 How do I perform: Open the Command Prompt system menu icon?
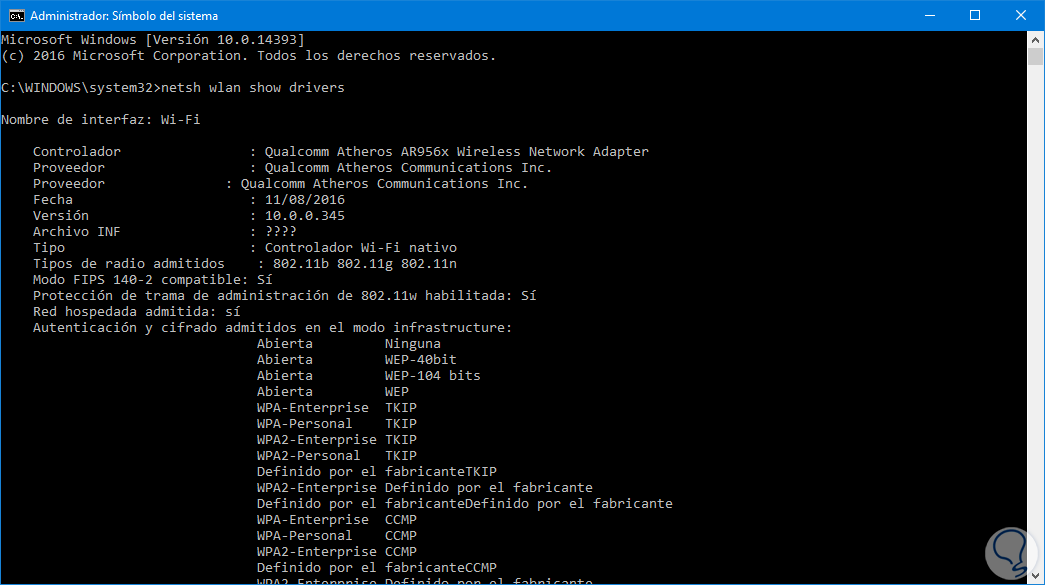pyautogui.click(x=15, y=16)
